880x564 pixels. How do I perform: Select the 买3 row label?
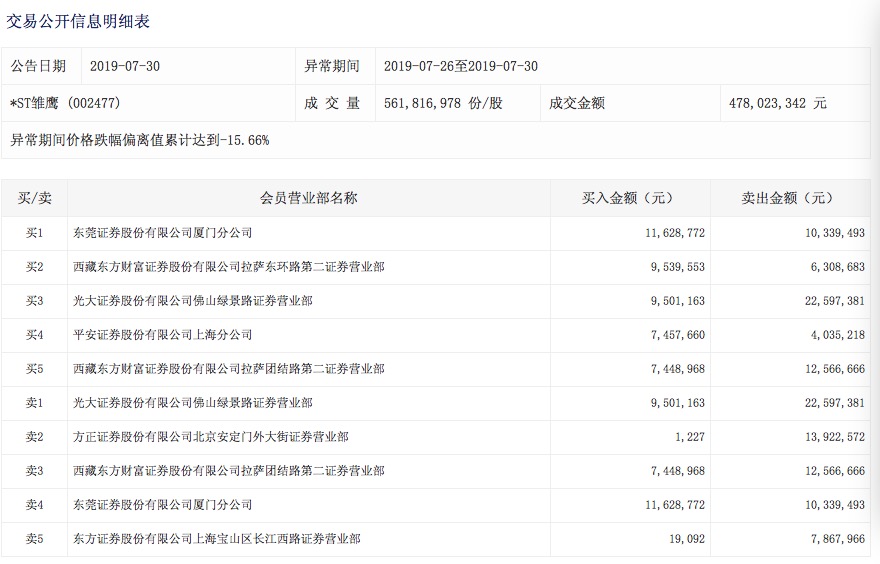point(34,301)
